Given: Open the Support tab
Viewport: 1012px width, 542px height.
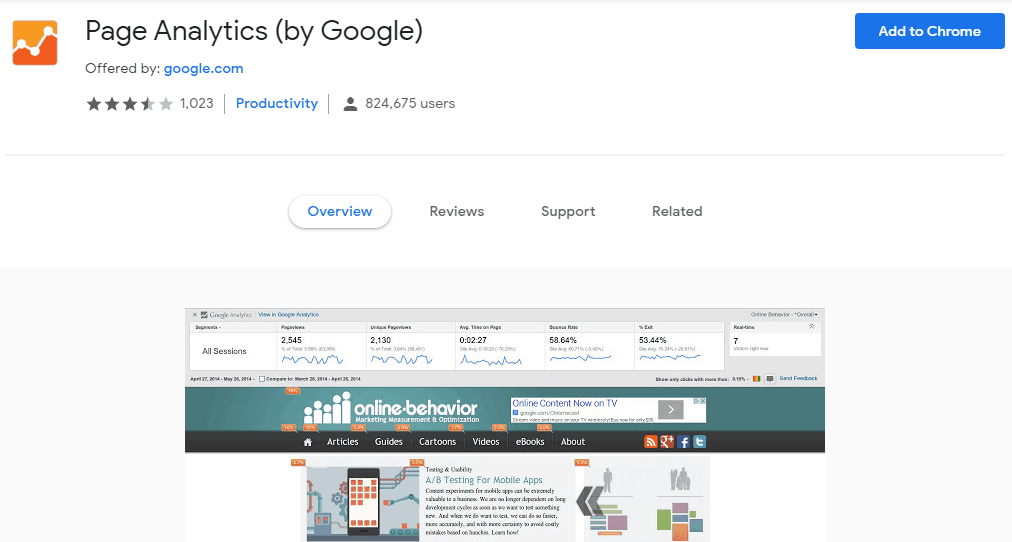Looking at the screenshot, I should tap(568, 212).
